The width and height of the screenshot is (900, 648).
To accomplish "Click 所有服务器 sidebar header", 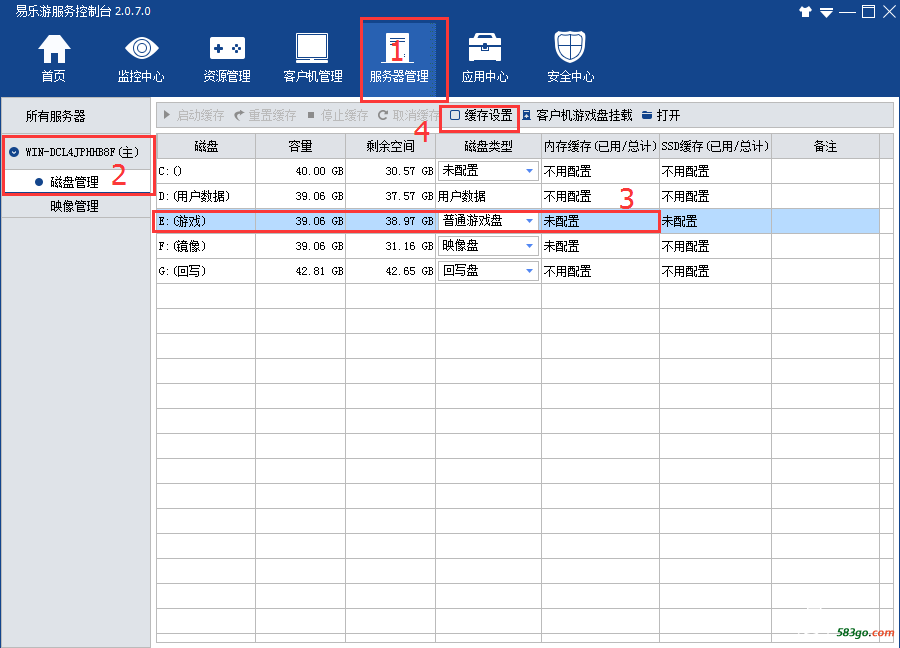I will (x=56, y=117).
